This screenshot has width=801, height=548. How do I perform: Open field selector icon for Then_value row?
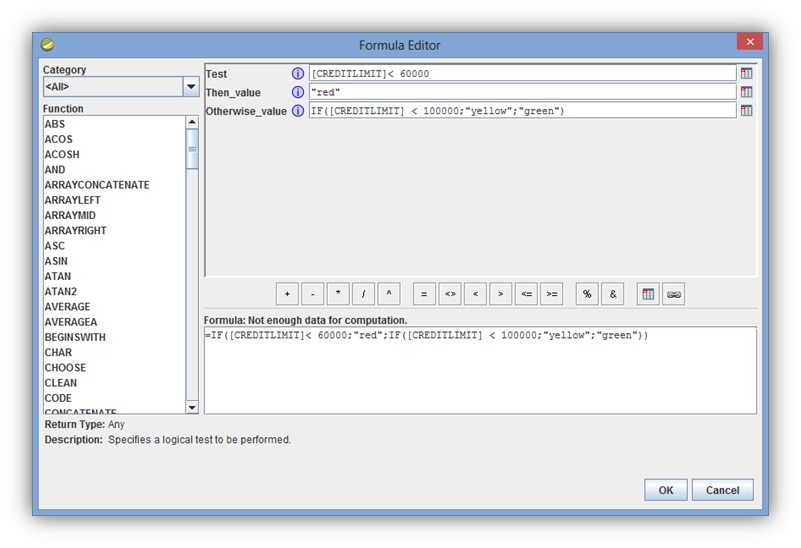746,92
